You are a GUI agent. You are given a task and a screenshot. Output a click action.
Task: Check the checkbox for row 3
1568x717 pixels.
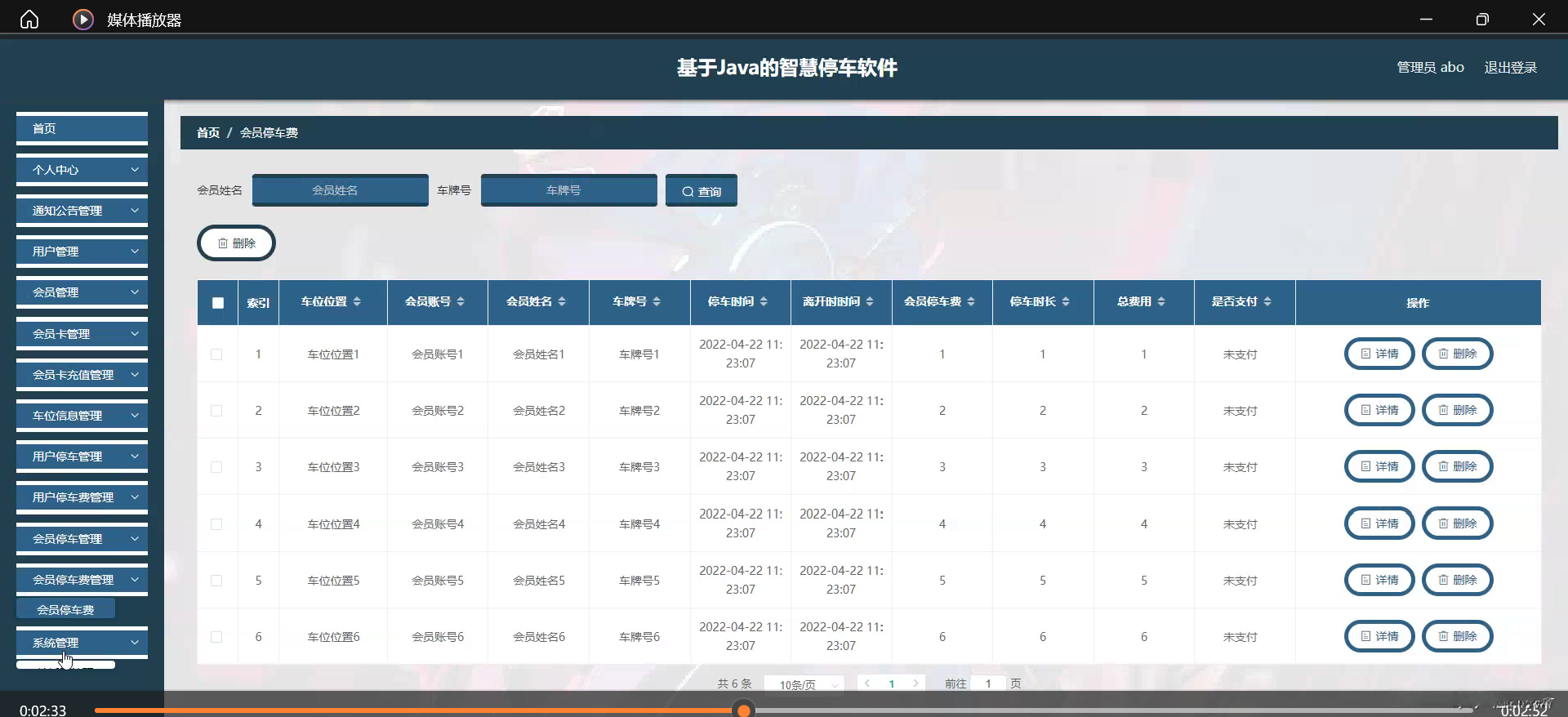click(216, 467)
